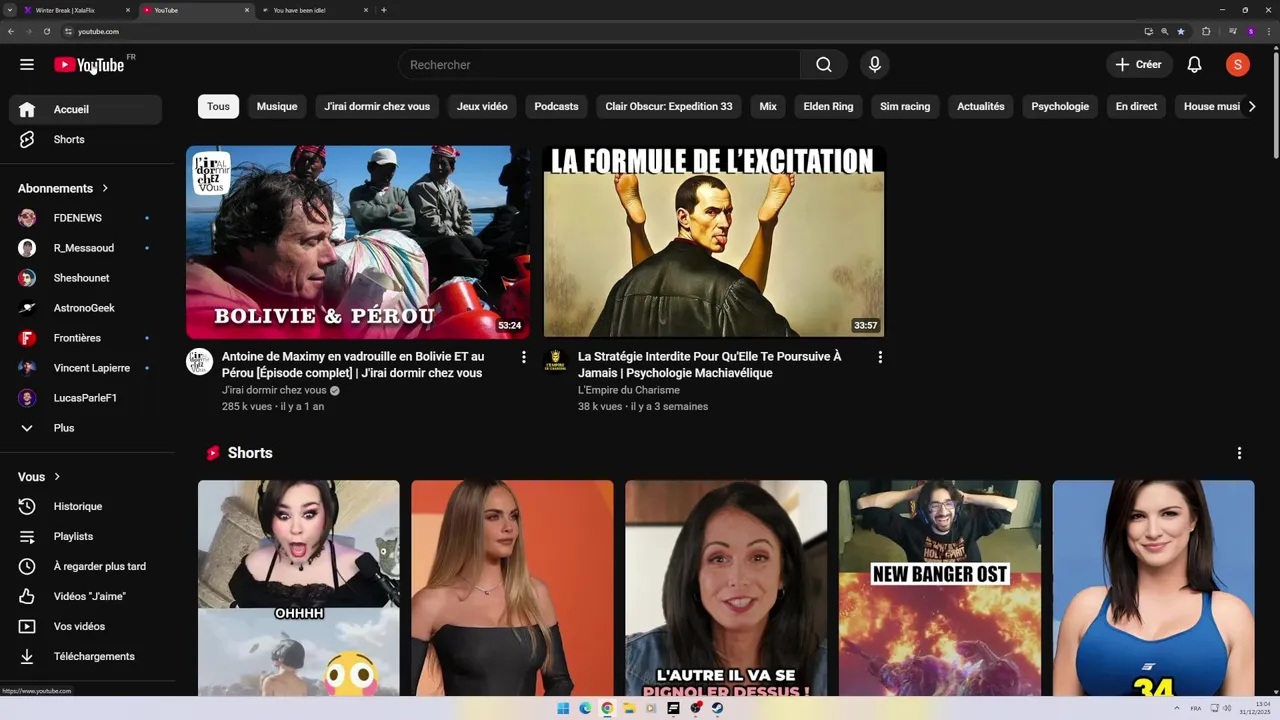This screenshot has height=720, width=1280.
Task: Reload the page
Action: click(46, 31)
